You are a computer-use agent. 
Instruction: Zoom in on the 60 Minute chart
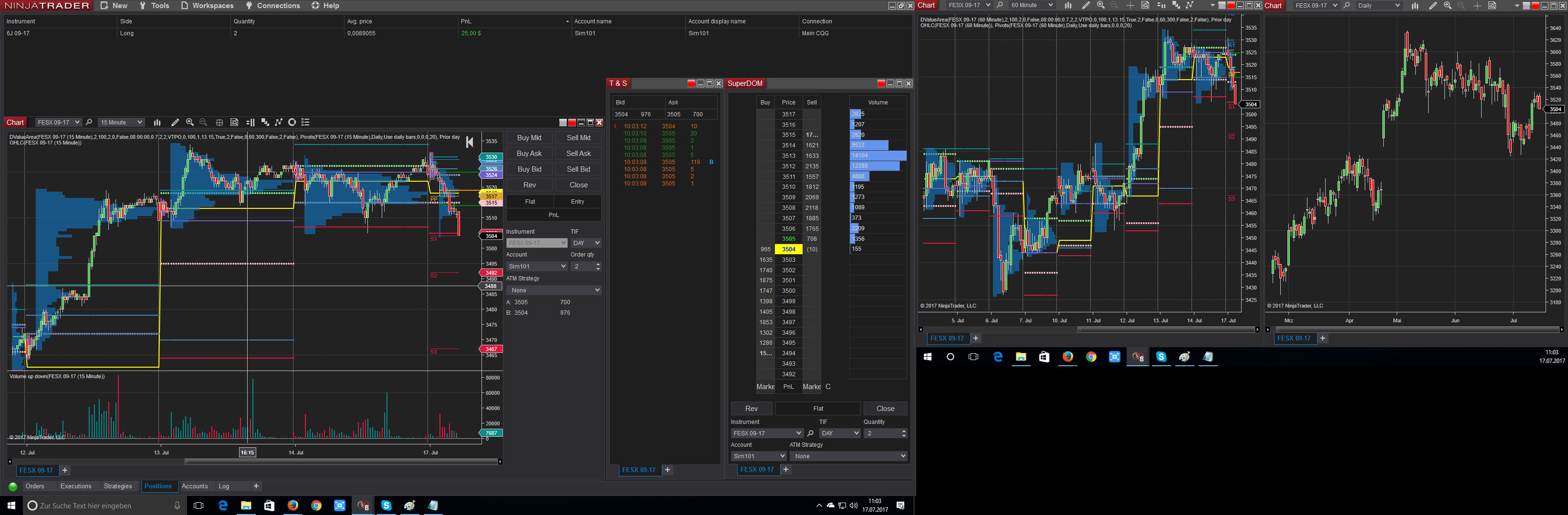click(x=1100, y=5)
